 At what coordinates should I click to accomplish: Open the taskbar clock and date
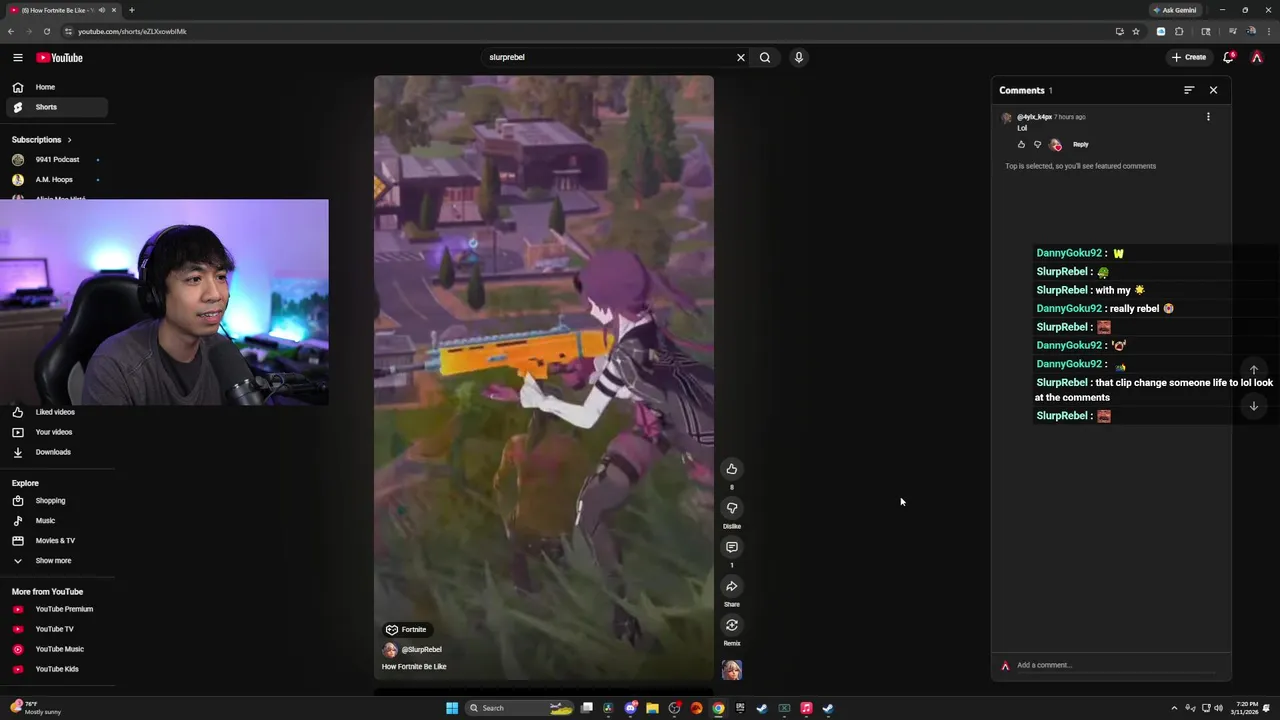(1247, 708)
